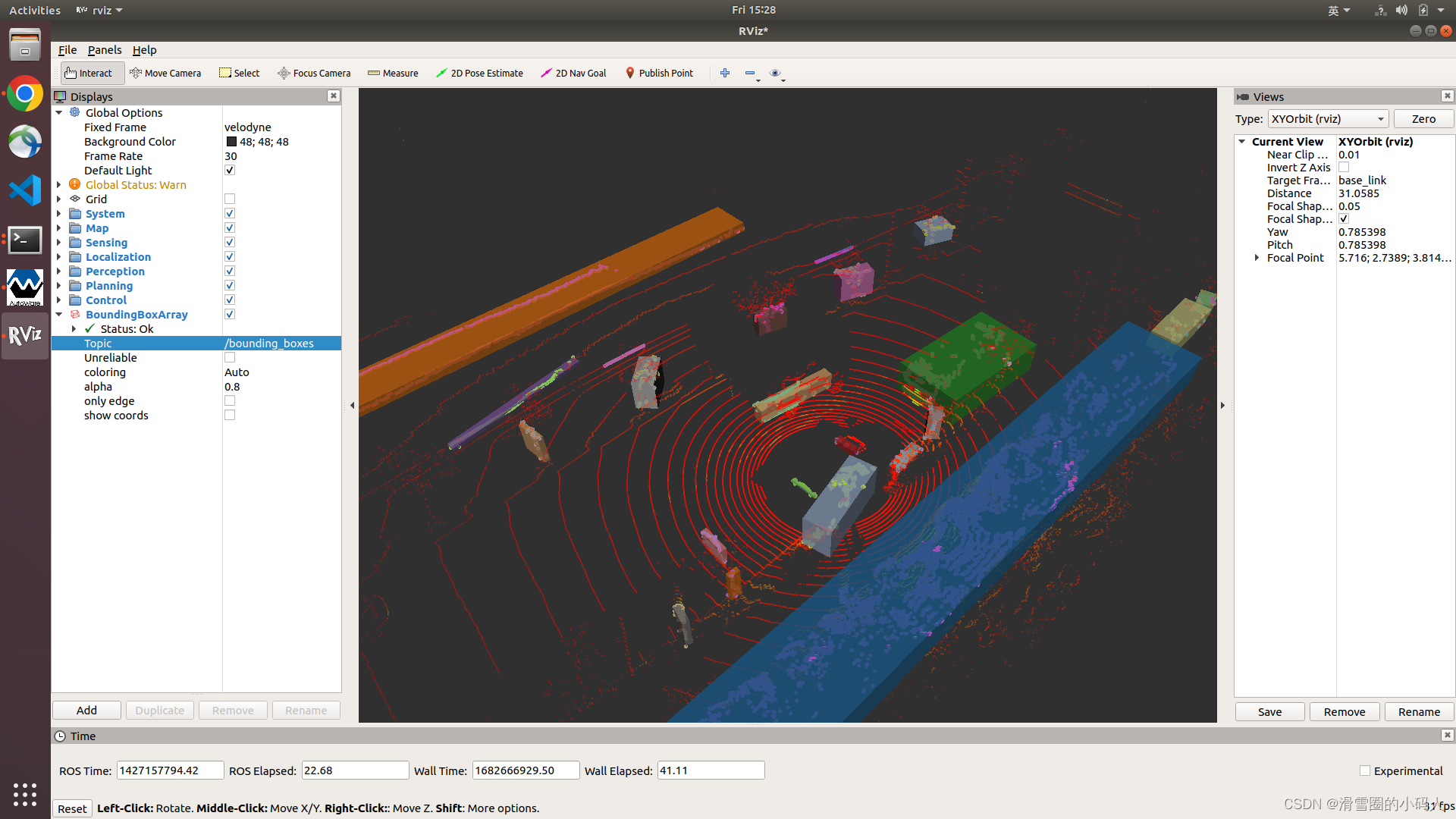The width and height of the screenshot is (1456, 819).
Task: Open Autoware launcher from the dock
Action: [25, 288]
